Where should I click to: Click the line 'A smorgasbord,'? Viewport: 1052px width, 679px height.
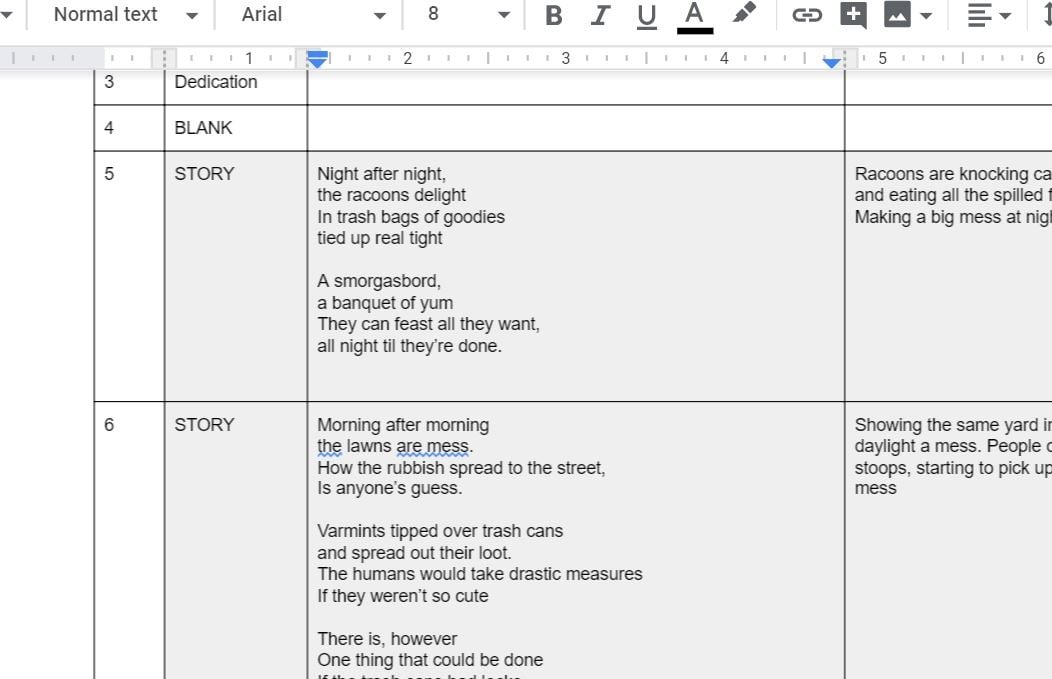[x=379, y=281]
